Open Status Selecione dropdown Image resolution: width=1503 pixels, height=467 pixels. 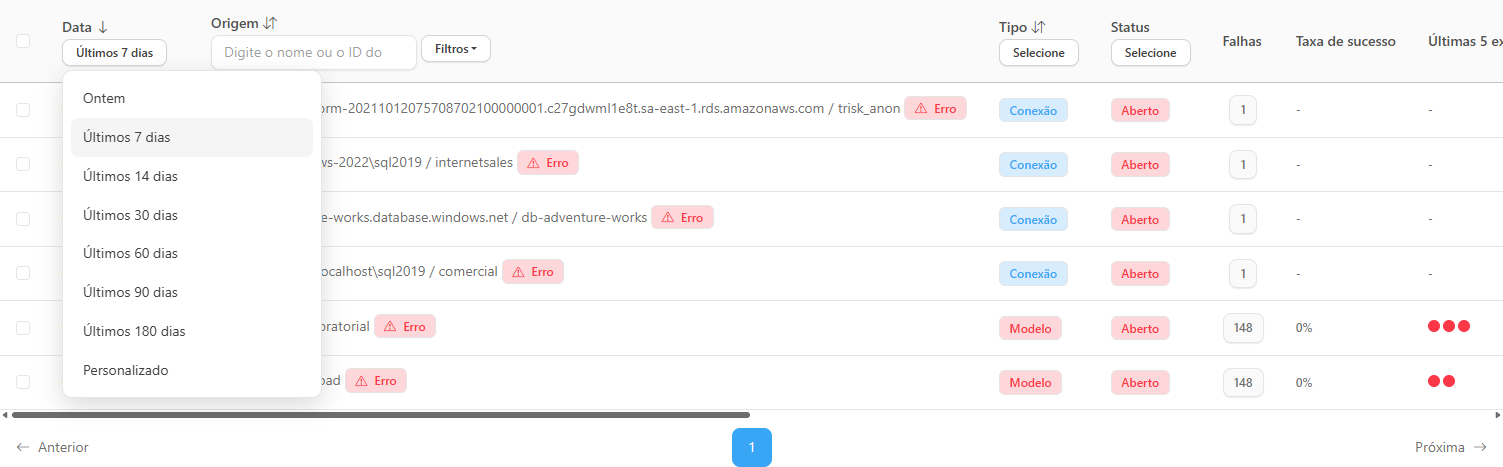(1150, 52)
